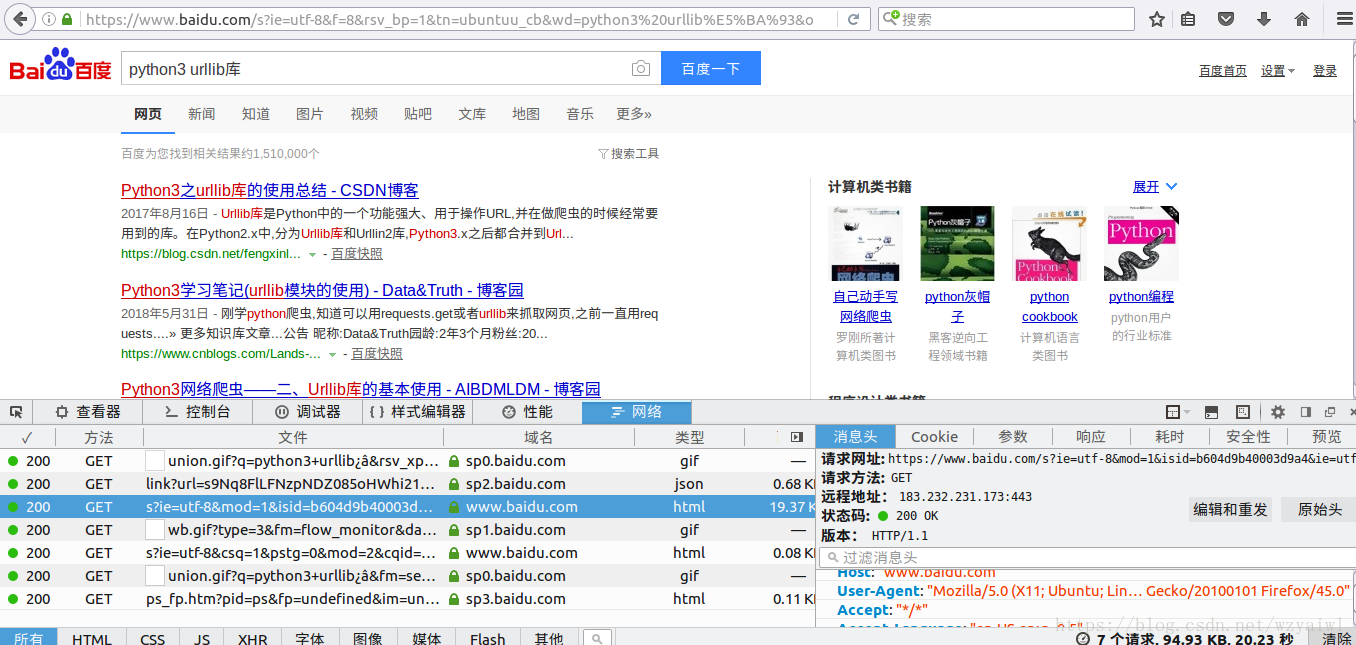Screen dimensions: 1356x645
Task: Open Cookie tab in request details
Action: pos(935,437)
